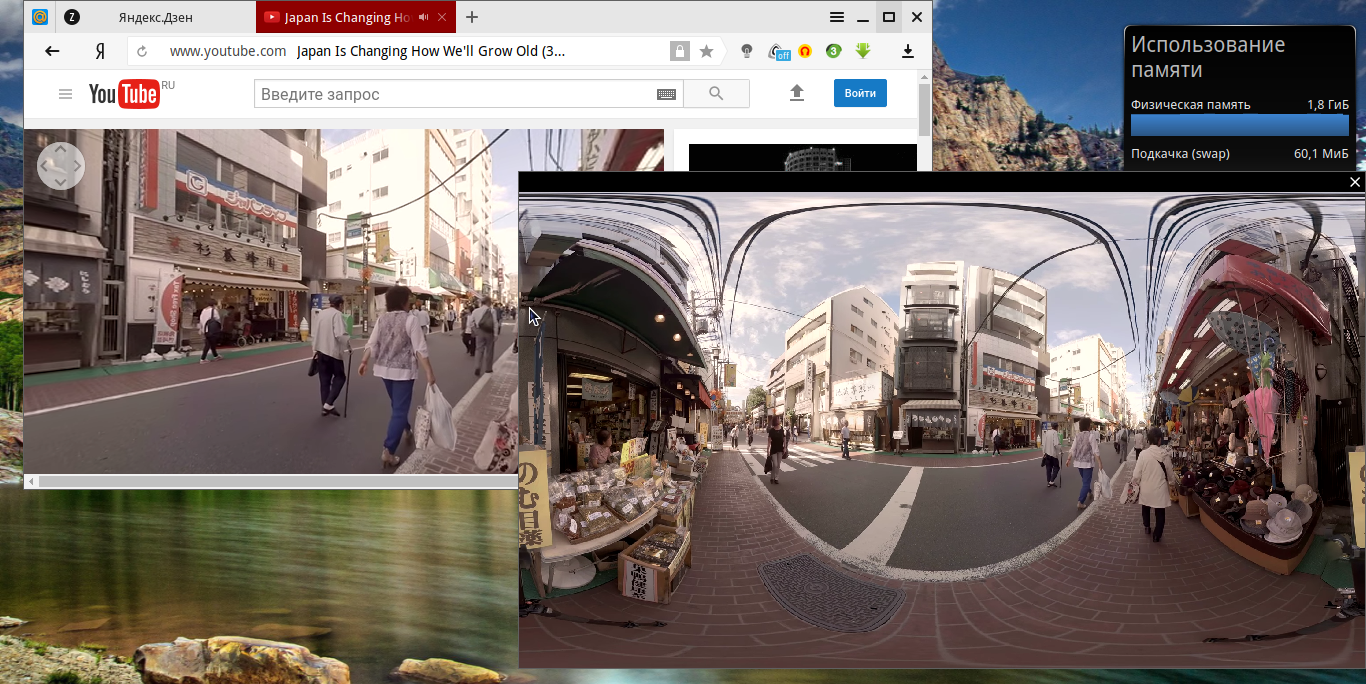Click the YouTube logo
This screenshot has width=1366, height=684.
point(124,94)
